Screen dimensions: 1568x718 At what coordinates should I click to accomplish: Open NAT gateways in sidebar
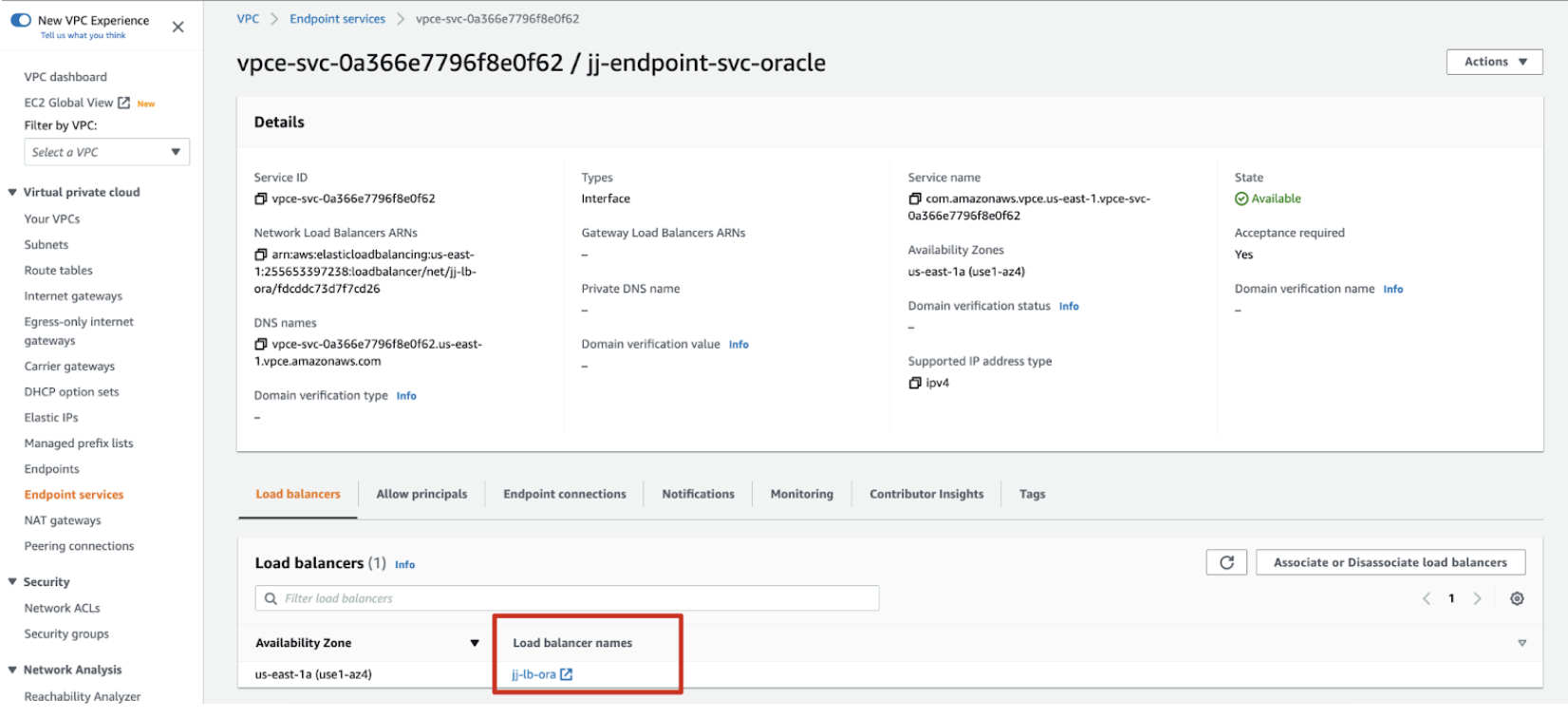63,520
